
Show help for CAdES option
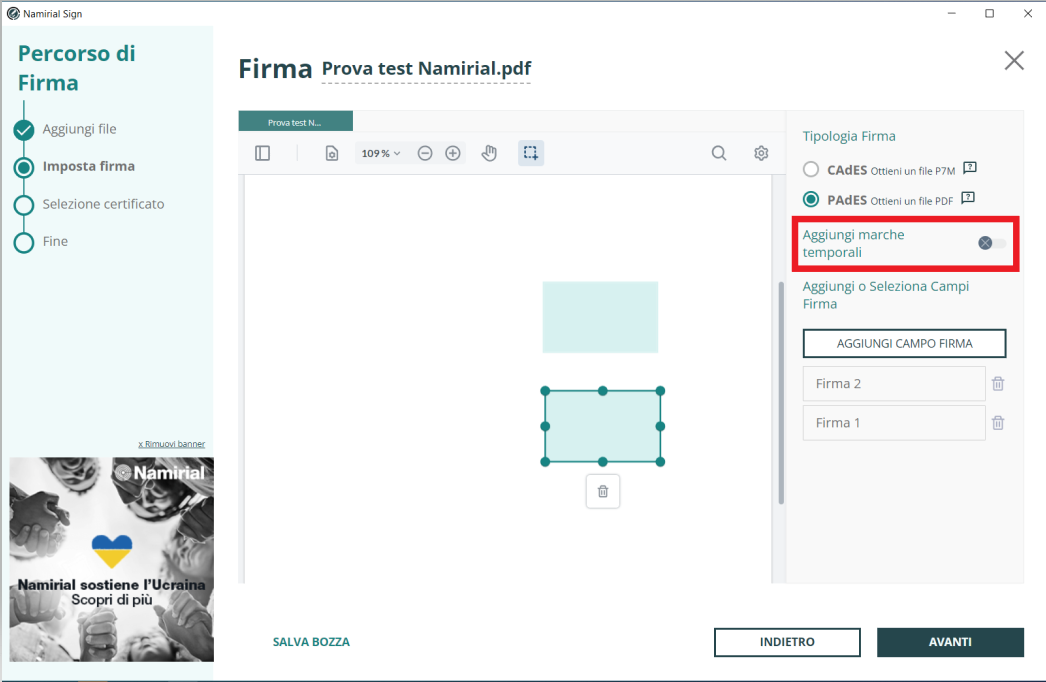click(x=970, y=168)
